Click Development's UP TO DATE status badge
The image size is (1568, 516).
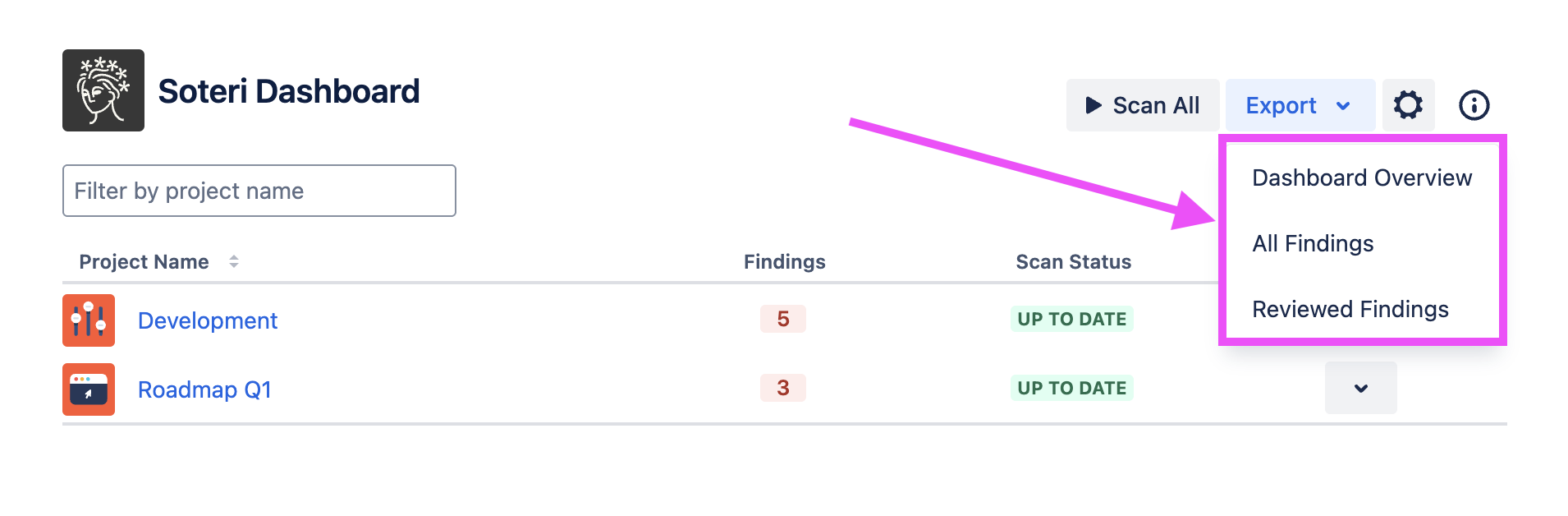tap(1071, 319)
